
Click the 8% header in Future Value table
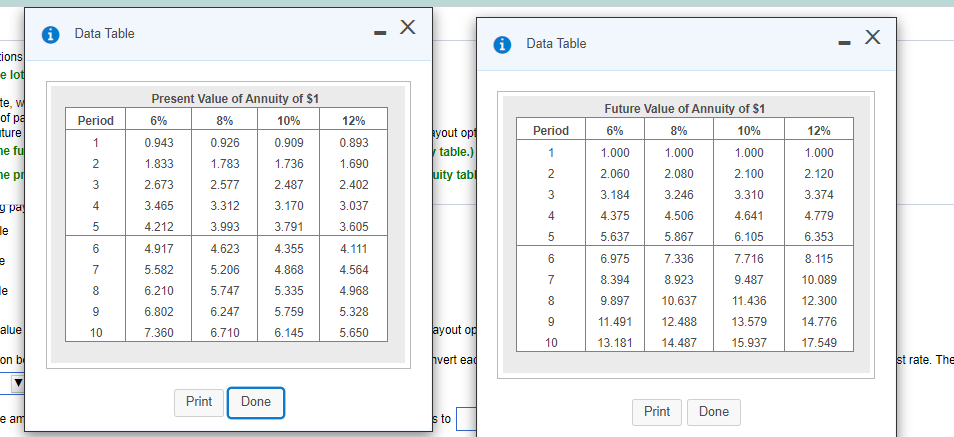click(679, 131)
